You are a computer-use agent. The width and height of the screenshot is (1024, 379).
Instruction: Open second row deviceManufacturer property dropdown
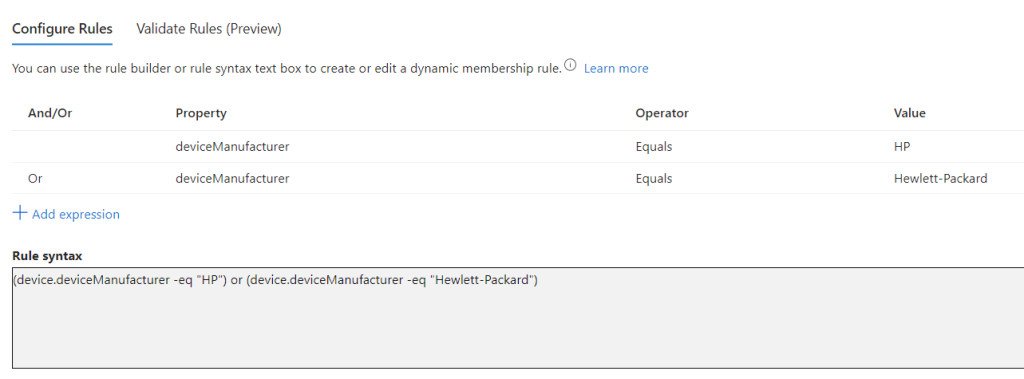coord(232,178)
